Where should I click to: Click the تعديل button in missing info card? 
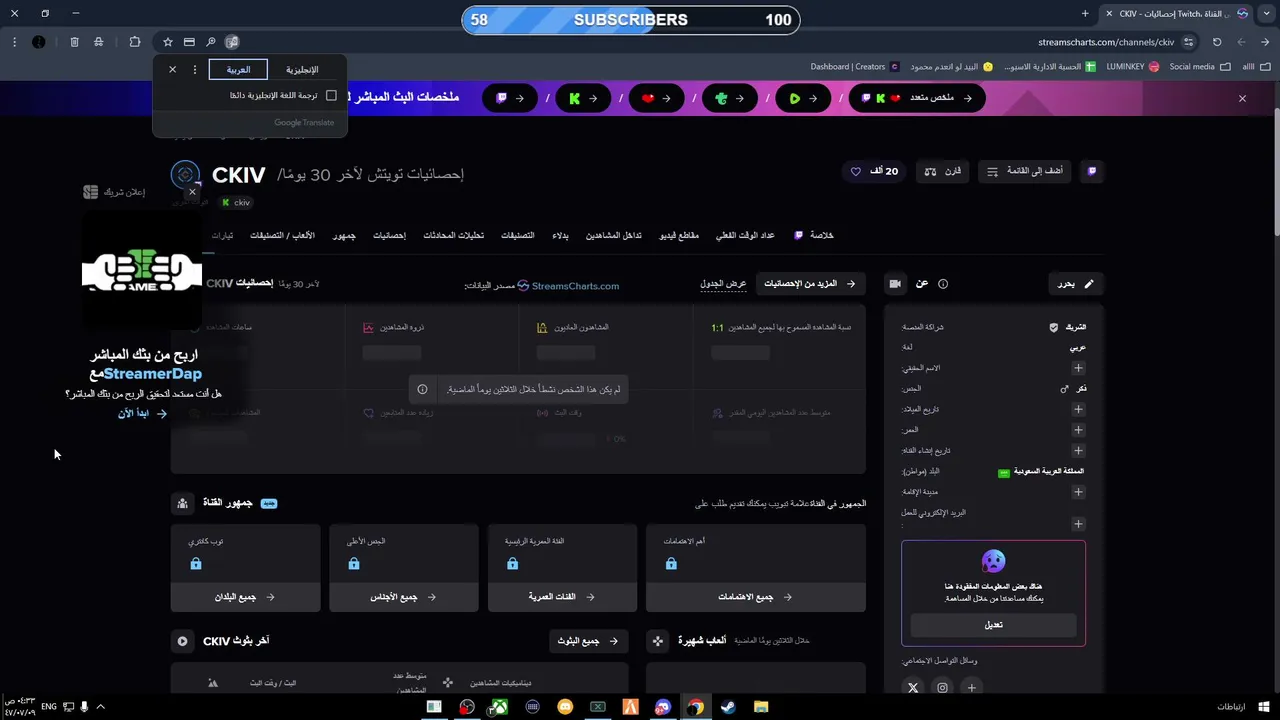point(993,625)
